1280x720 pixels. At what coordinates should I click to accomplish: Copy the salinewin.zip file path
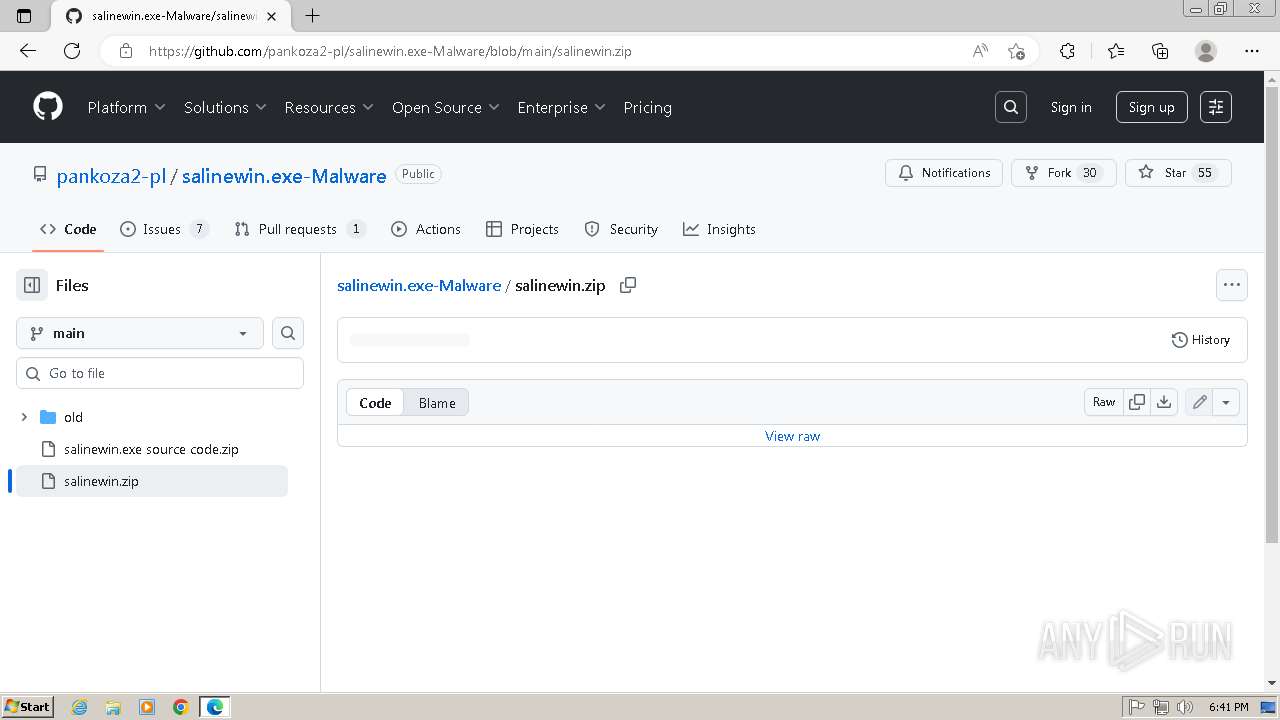[628, 285]
